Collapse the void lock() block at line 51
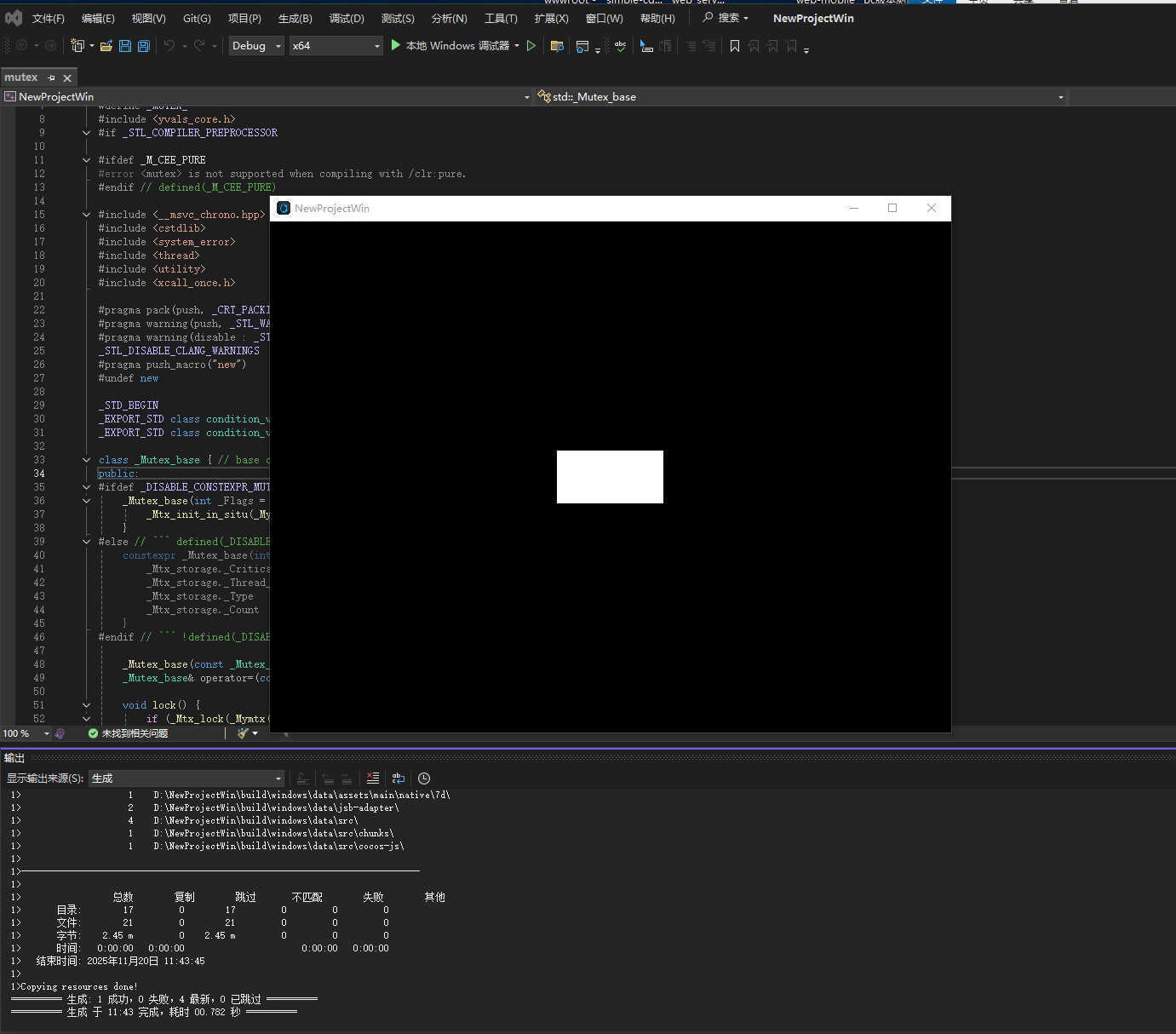The width and height of the screenshot is (1176, 1034). click(x=86, y=705)
